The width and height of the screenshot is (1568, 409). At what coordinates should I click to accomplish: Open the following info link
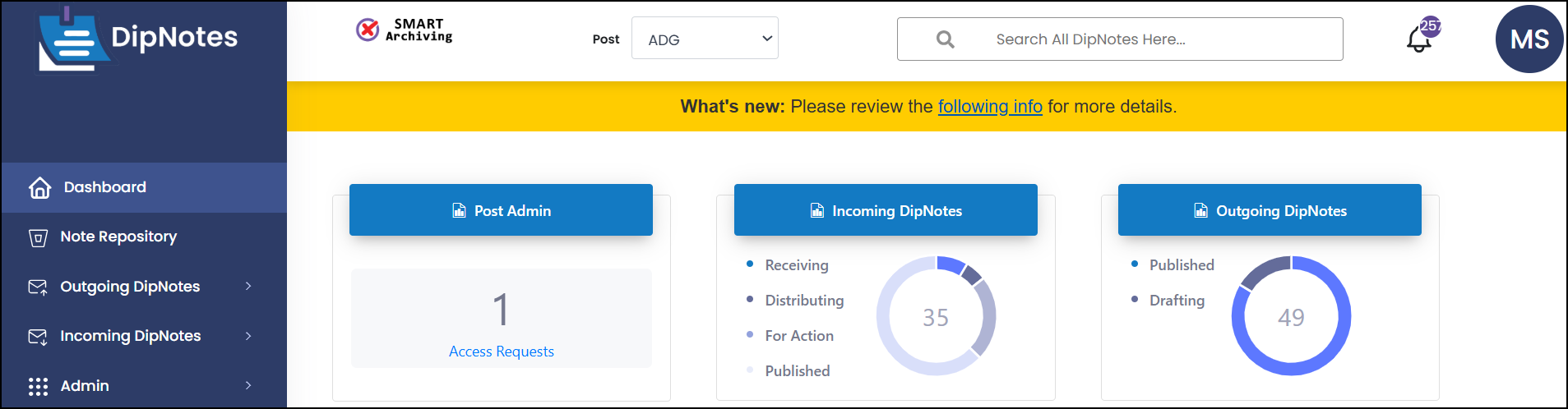click(990, 107)
